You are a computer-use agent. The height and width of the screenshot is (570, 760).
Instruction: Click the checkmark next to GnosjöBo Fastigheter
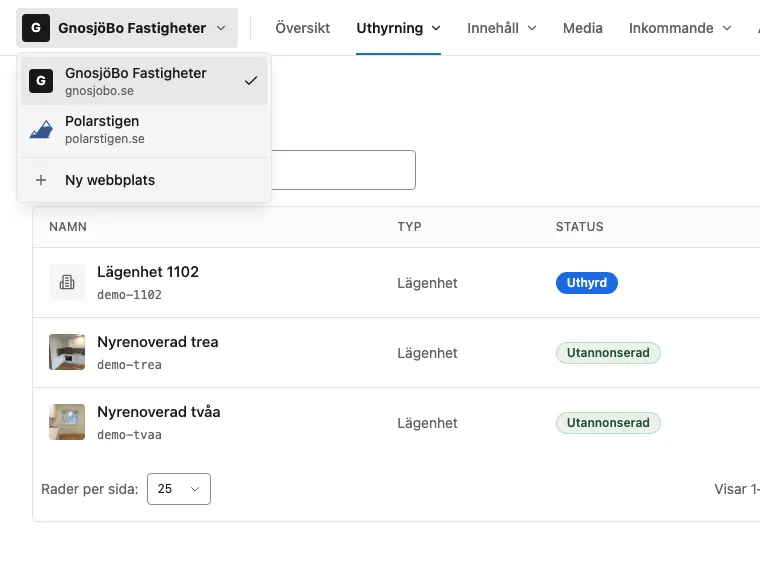coord(251,81)
